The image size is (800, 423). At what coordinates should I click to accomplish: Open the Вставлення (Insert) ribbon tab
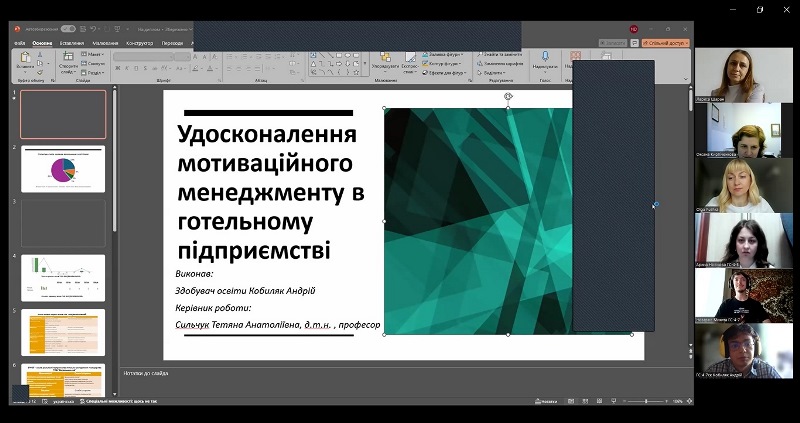click(x=71, y=43)
